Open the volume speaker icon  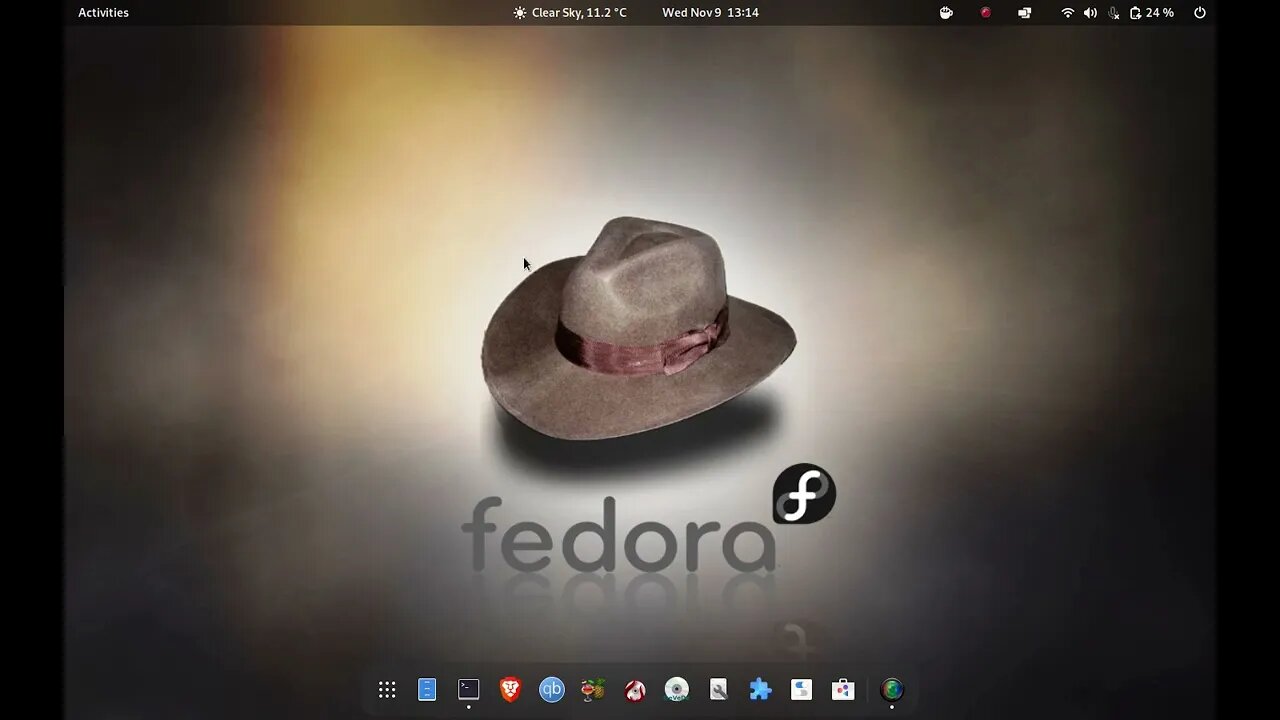1090,13
